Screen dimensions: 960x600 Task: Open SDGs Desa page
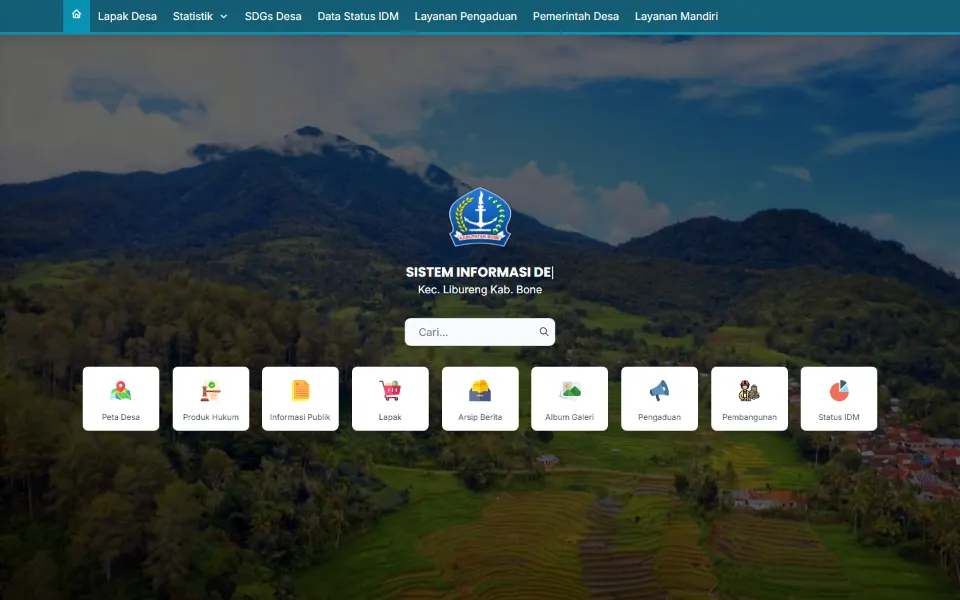(x=273, y=17)
